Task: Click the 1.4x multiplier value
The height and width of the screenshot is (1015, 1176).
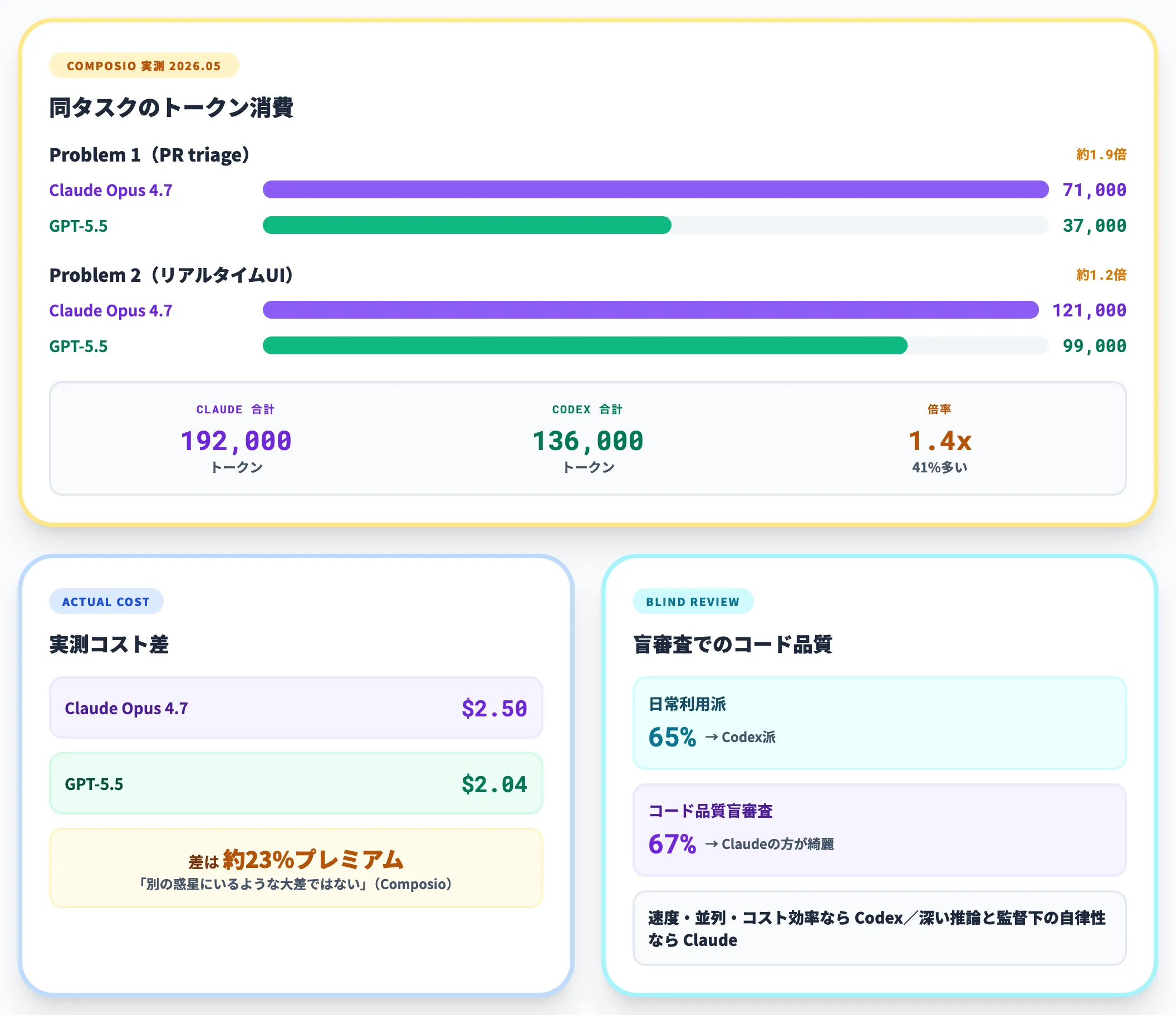Action: point(940,441)
